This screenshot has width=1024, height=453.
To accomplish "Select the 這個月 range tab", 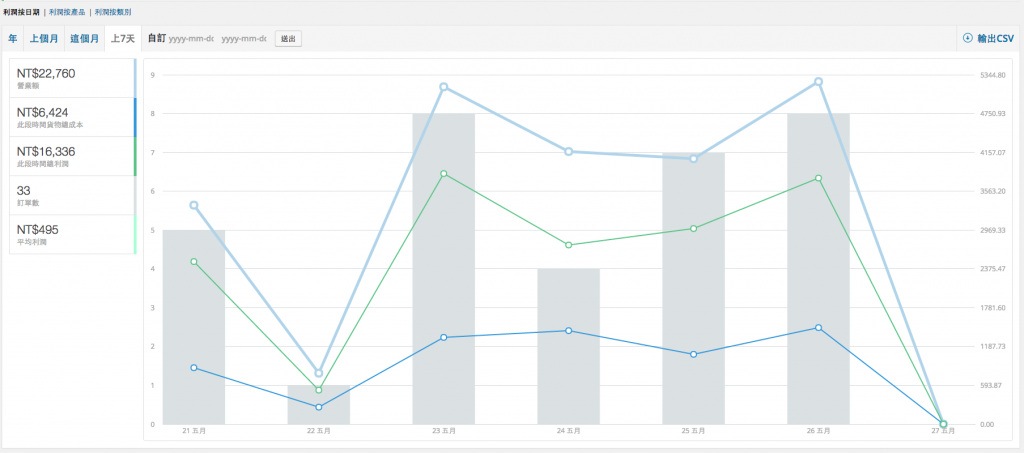I will point(85,39).
